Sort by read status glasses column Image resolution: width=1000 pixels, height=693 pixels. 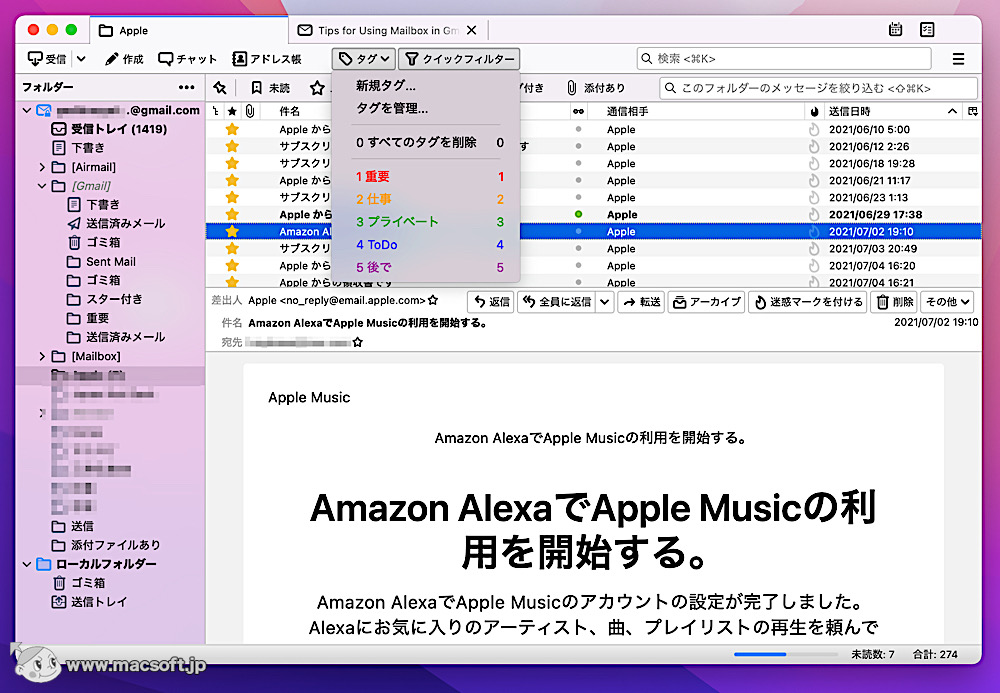click(x=578, y=111)
